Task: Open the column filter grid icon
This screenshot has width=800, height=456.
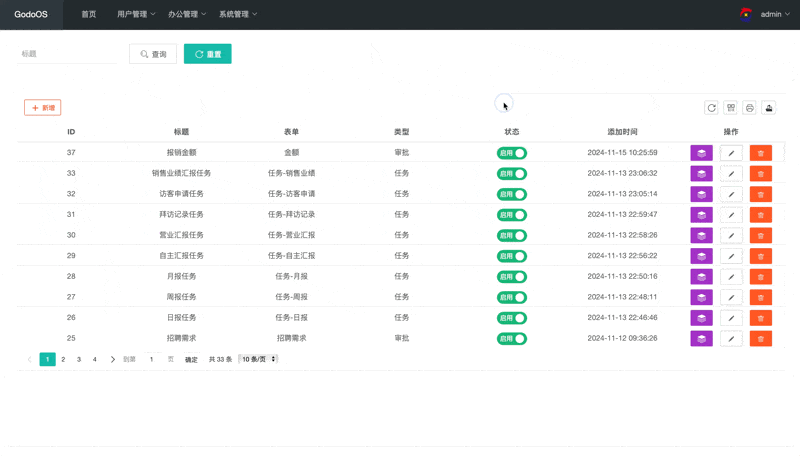Action: click(730, 108)
